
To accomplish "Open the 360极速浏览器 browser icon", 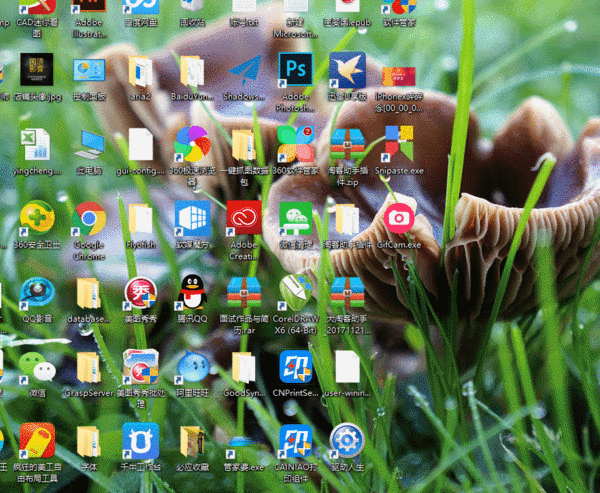I will click(x=192, y=144).
